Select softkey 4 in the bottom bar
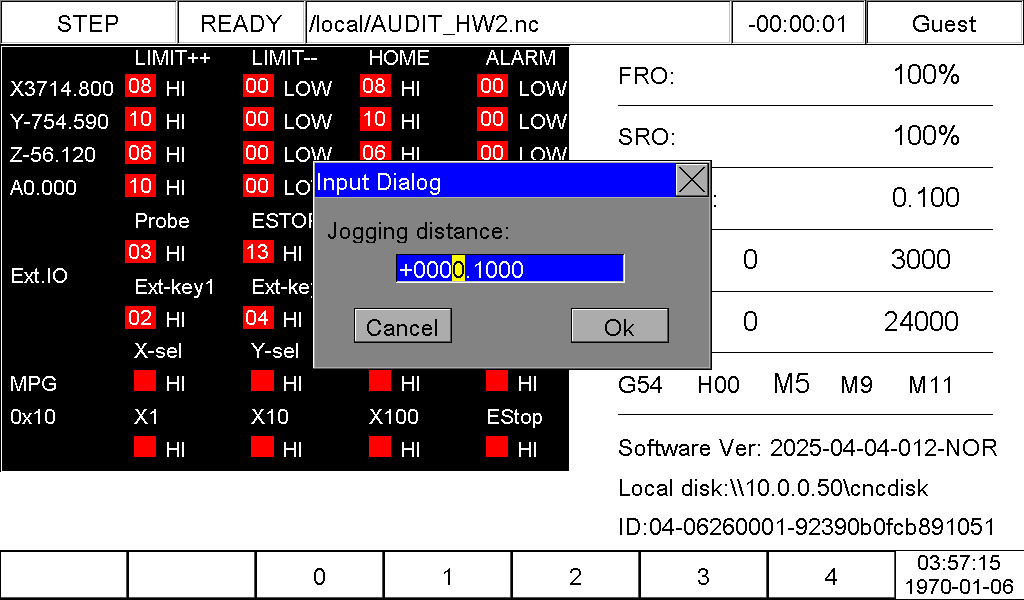The width and height of the screenshot is (1024, 600). tap(831, 576)
